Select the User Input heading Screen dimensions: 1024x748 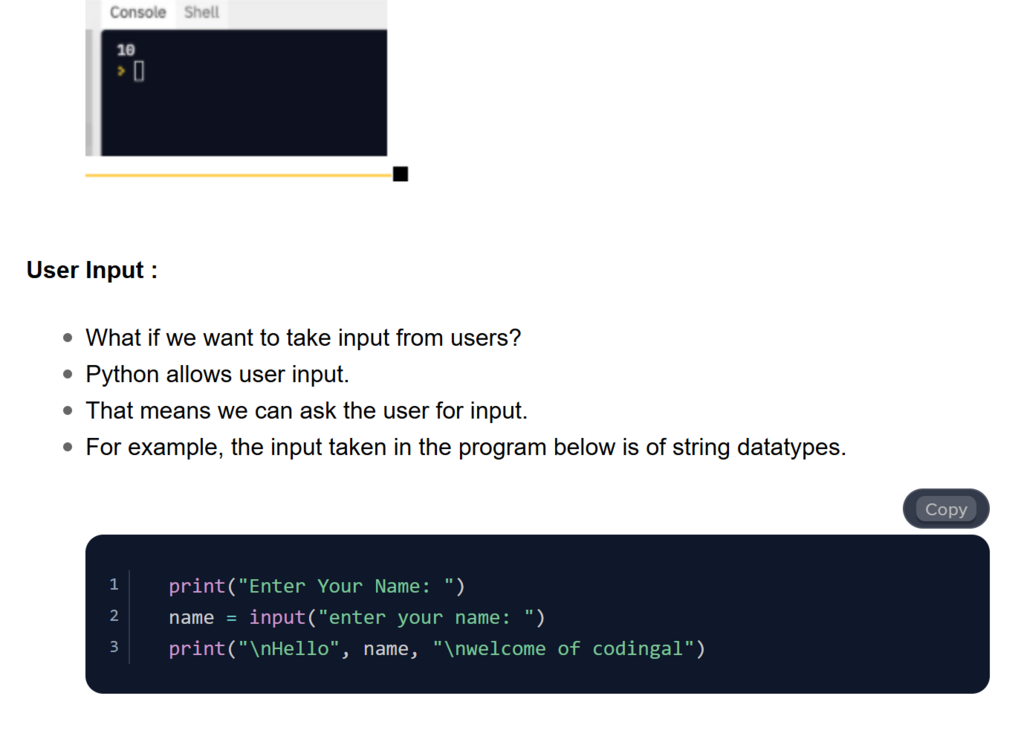(92, 270)
